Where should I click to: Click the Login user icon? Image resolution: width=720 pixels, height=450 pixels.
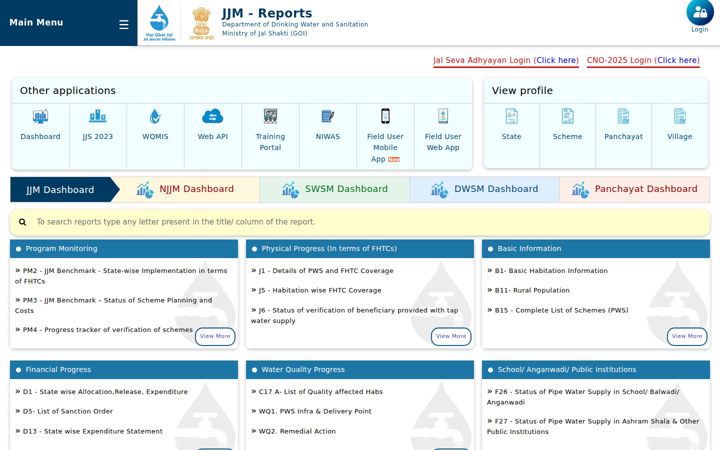click(699, 12)
